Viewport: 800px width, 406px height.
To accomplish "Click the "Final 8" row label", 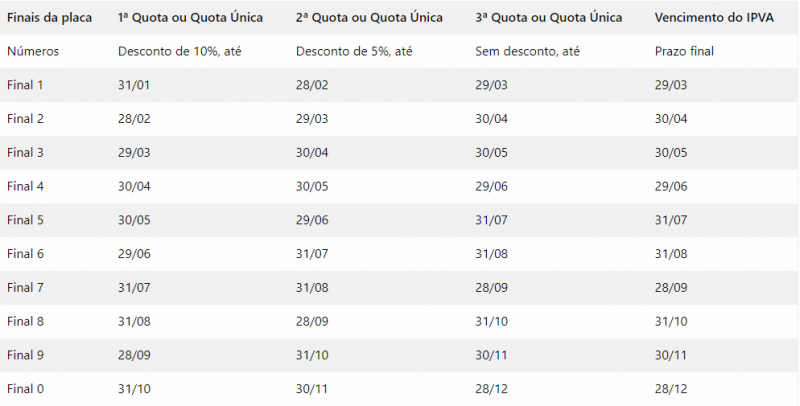I will tap(26, 321).
